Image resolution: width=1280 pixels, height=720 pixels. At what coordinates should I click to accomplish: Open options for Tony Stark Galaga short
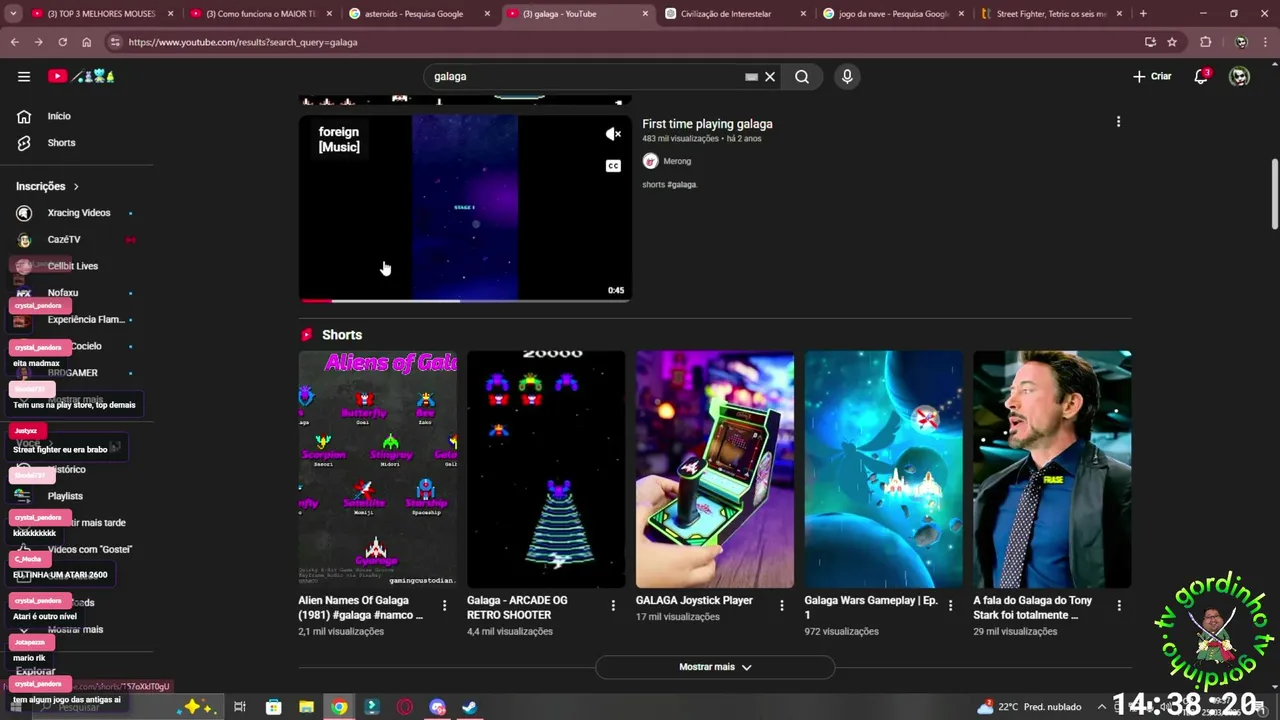click(x=1119, y=605)
